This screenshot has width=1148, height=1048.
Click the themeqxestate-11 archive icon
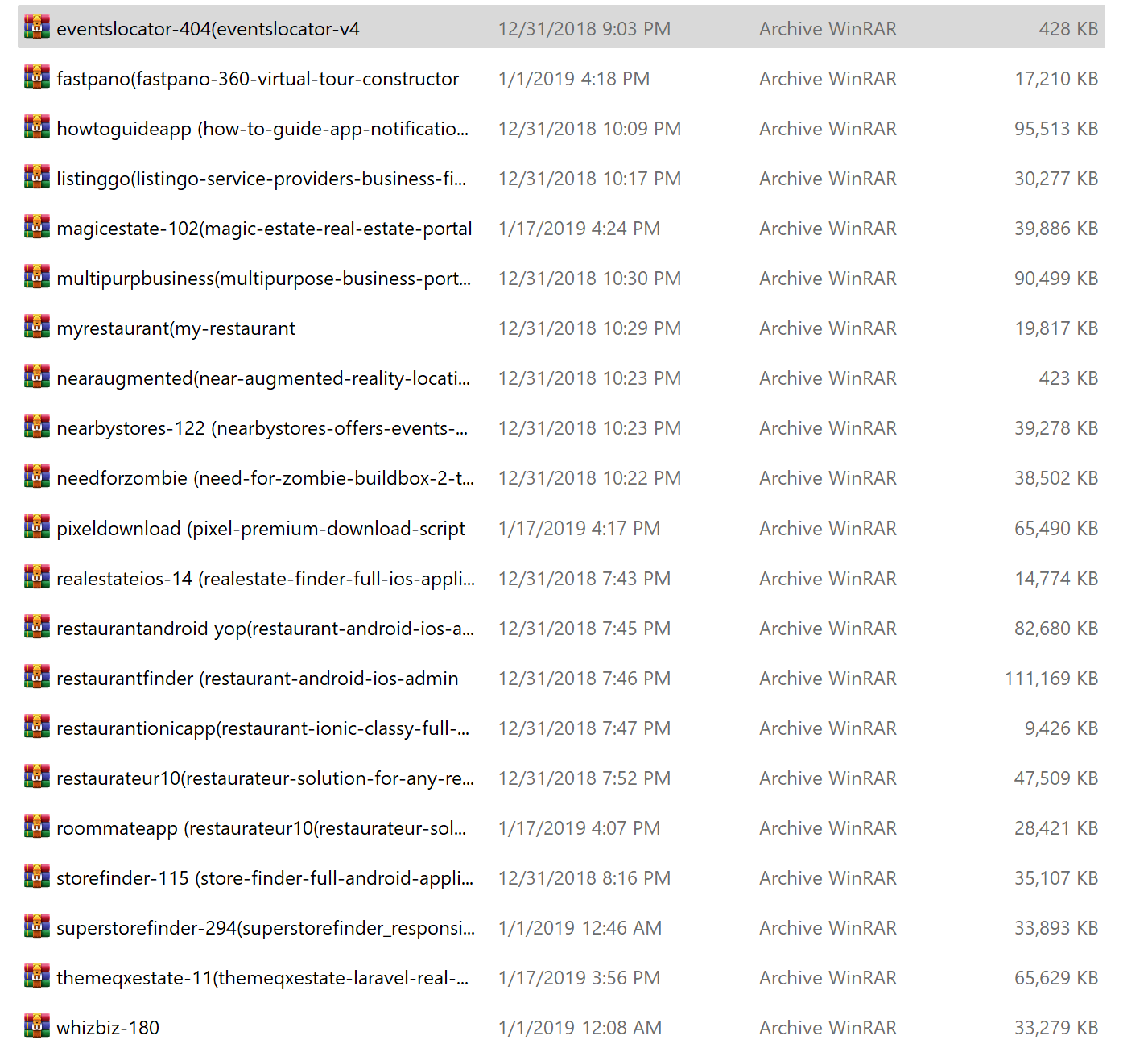pyautogui.click(x=37, y=976)
